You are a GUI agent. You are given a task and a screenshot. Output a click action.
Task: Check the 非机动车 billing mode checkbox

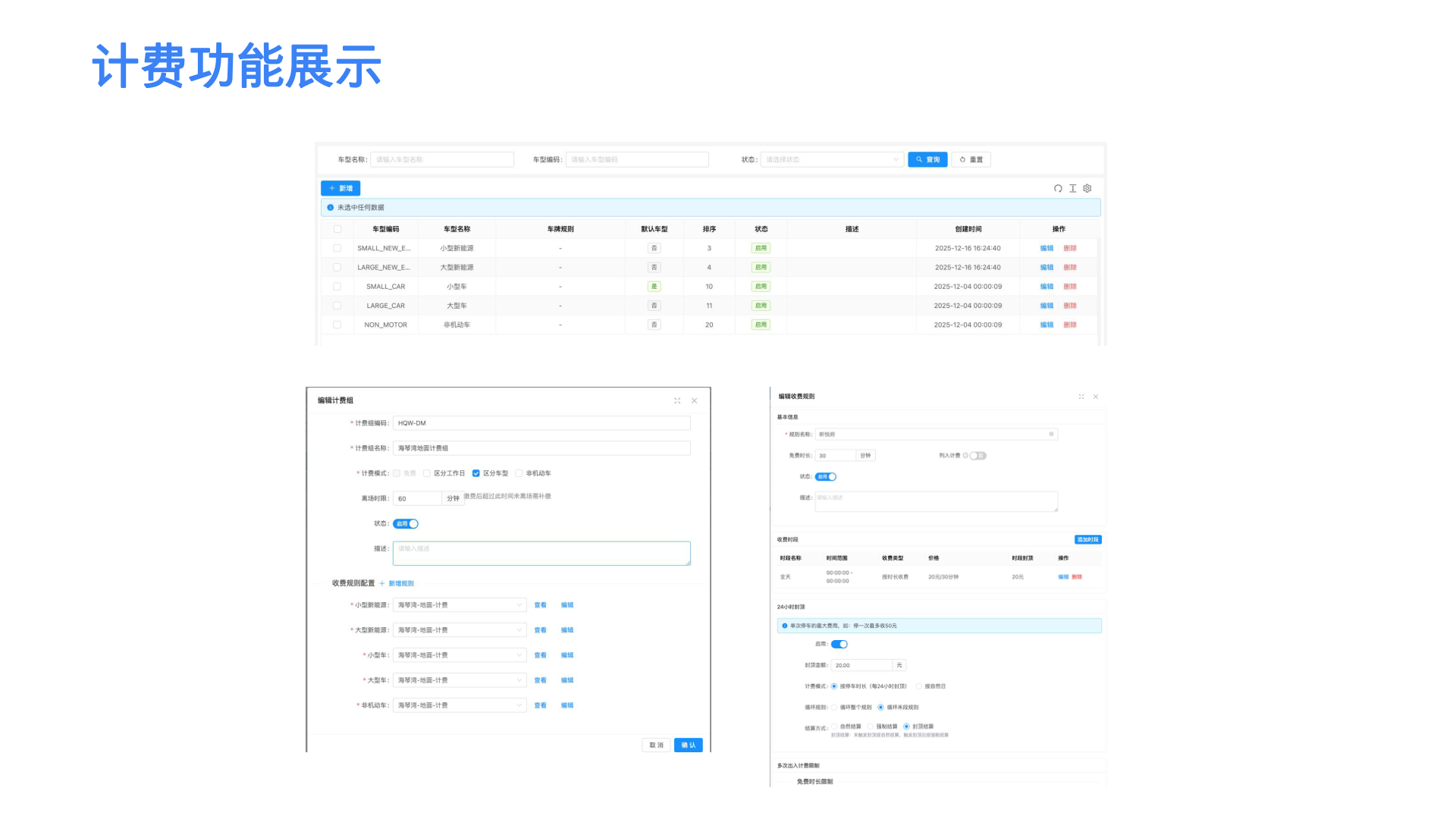519,473
